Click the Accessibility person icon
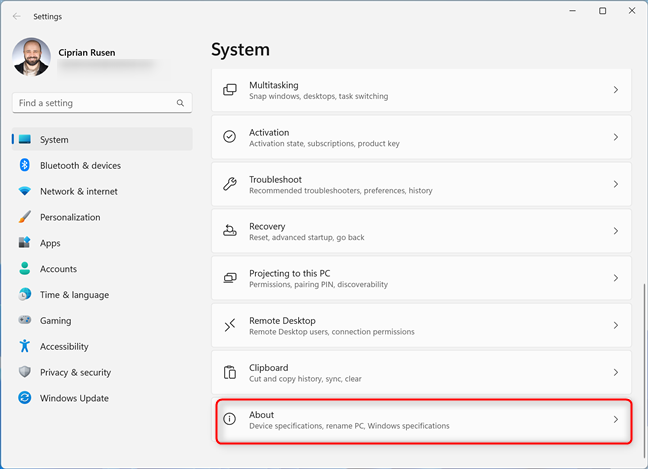 pos(25,346)
